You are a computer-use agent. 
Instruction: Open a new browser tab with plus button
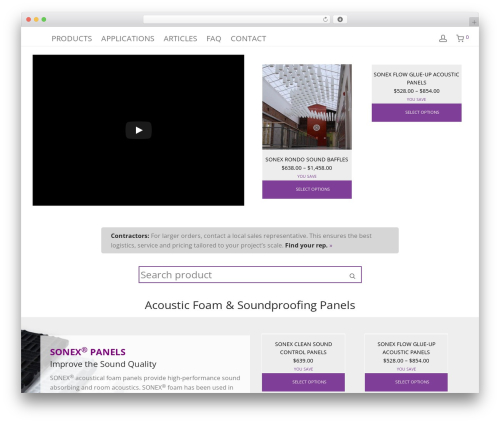point(474,22)
